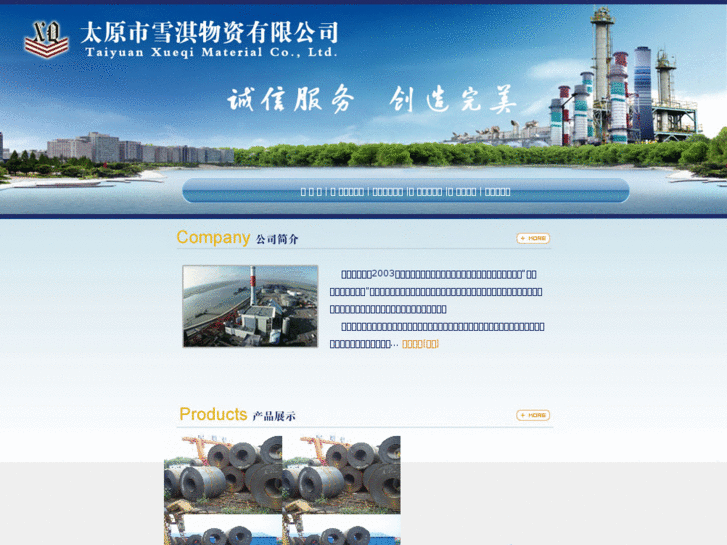This screenshot has height=545, width=727.
Task: Open the fourth navigation bar item
Action: point(426,192)
